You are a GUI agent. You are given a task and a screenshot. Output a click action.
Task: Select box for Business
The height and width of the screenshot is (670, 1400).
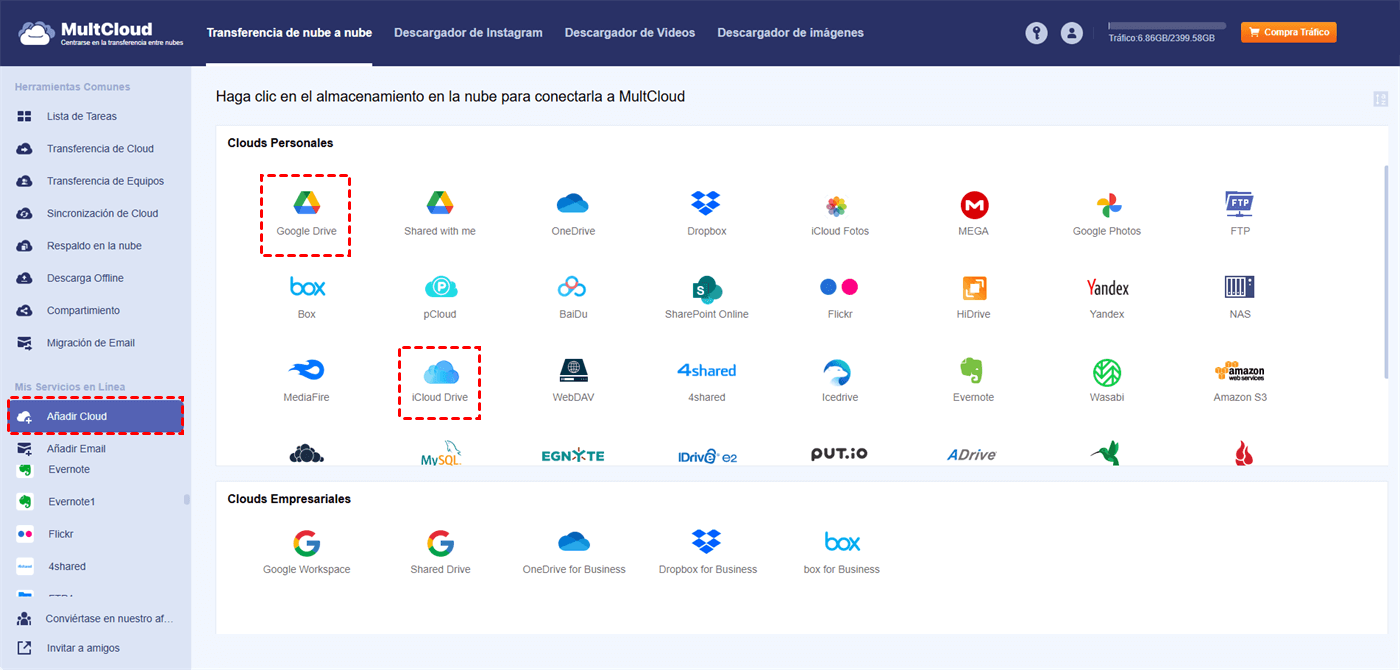coord(842,542)
